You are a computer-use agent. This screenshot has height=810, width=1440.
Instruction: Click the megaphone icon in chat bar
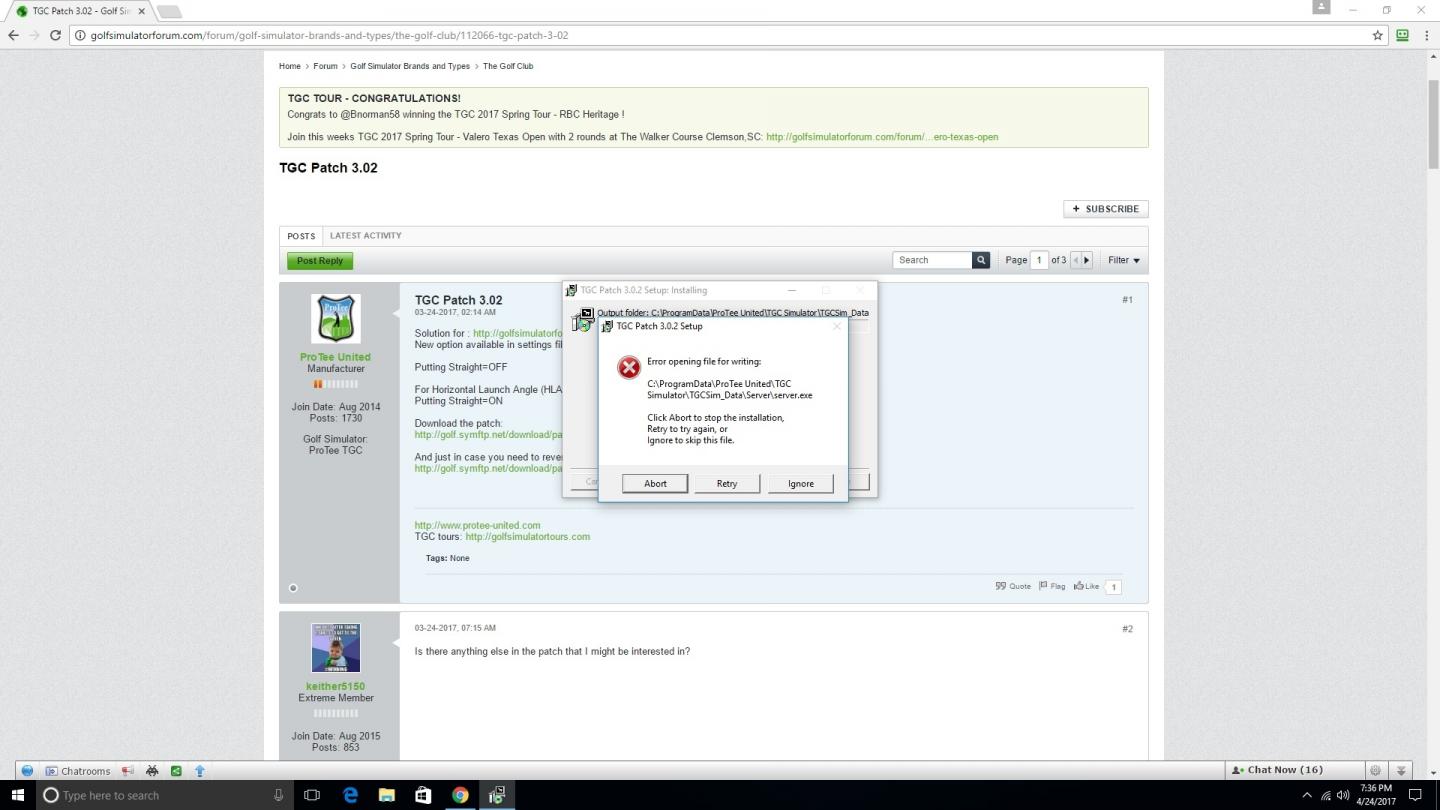(x=128, y=771)
